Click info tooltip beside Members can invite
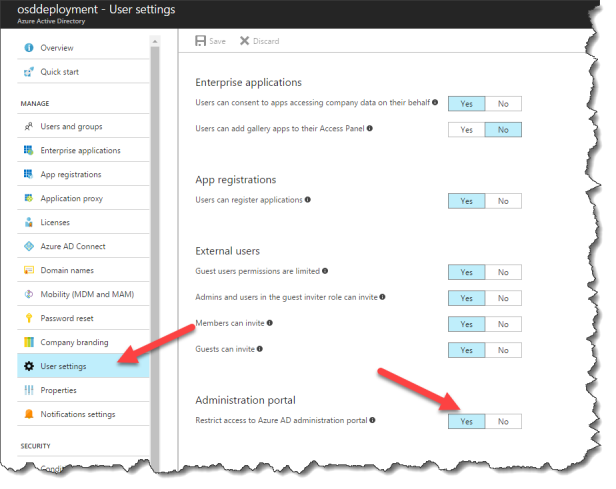 [270, 323]
